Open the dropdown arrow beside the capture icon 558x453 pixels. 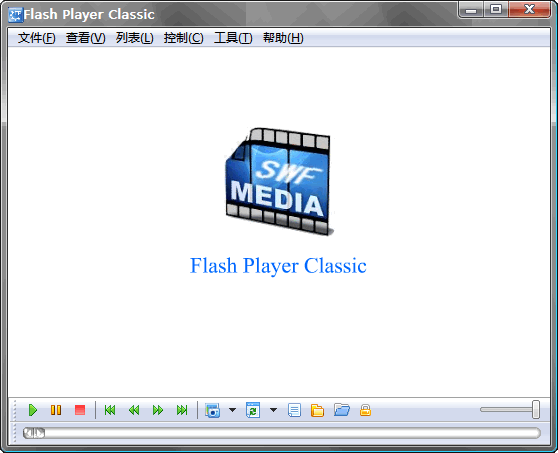click(232, 410)
